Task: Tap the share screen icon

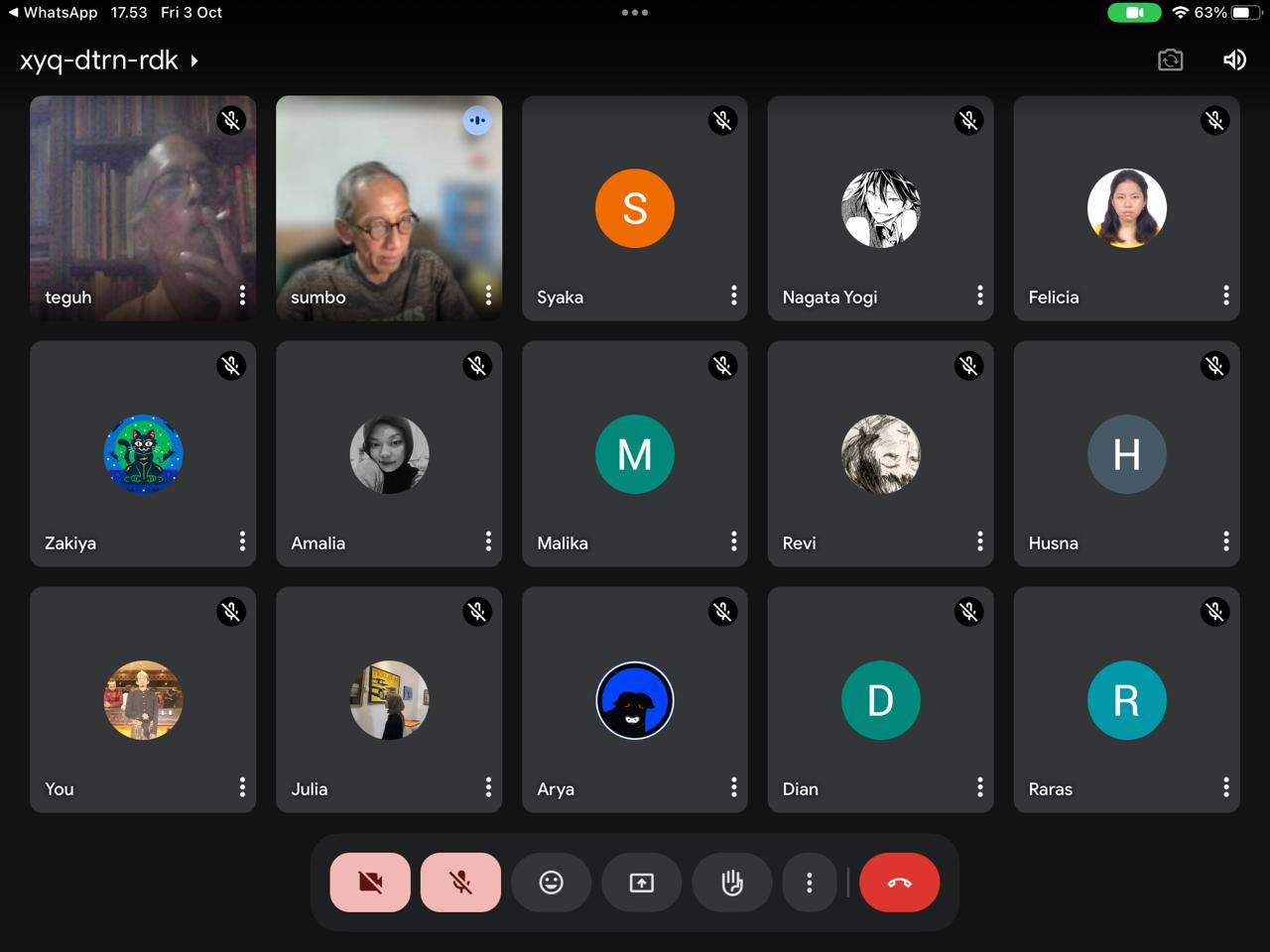Action: coord(642,882)
